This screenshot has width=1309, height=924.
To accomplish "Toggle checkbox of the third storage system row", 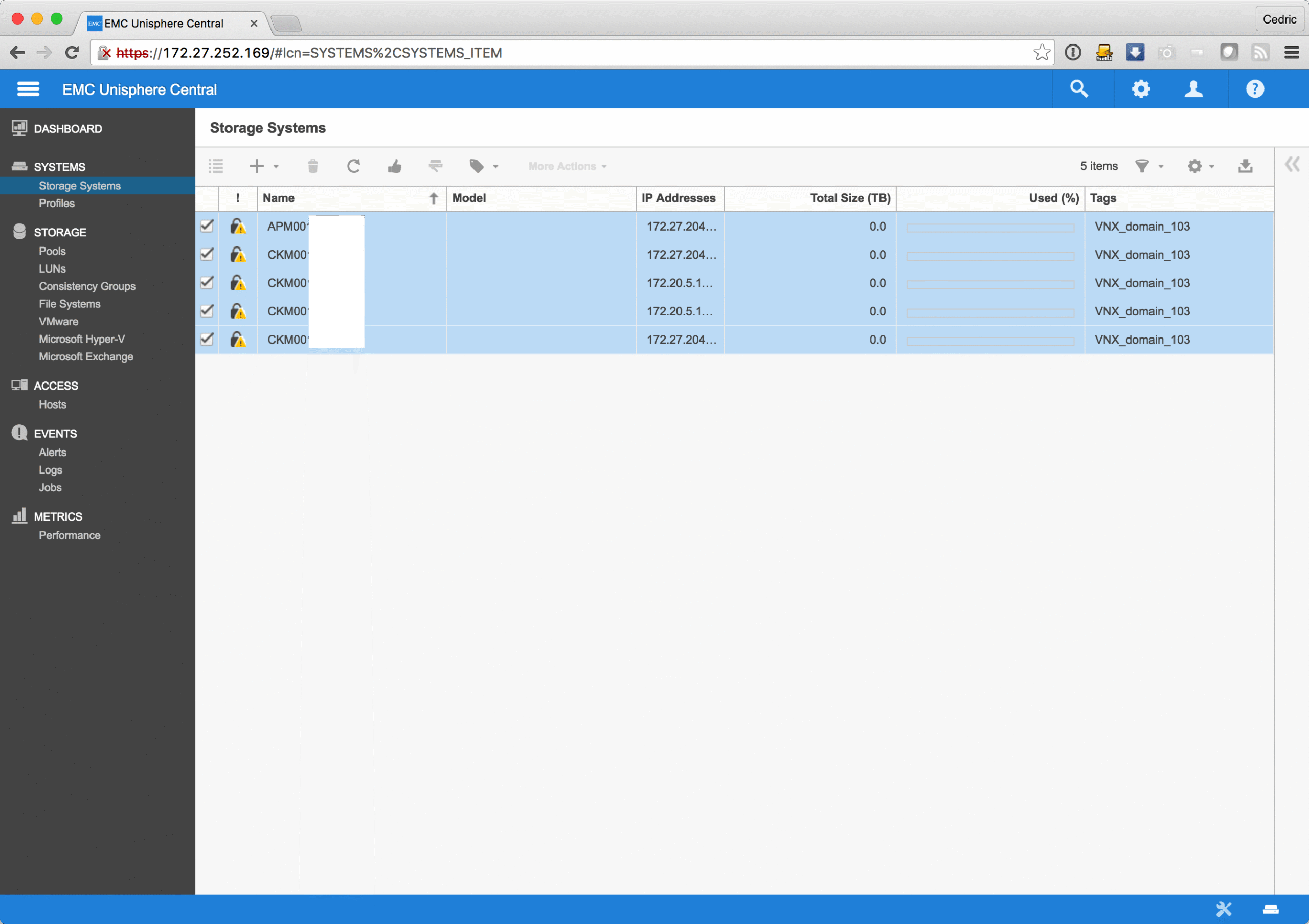I will [x=207, y=283].
